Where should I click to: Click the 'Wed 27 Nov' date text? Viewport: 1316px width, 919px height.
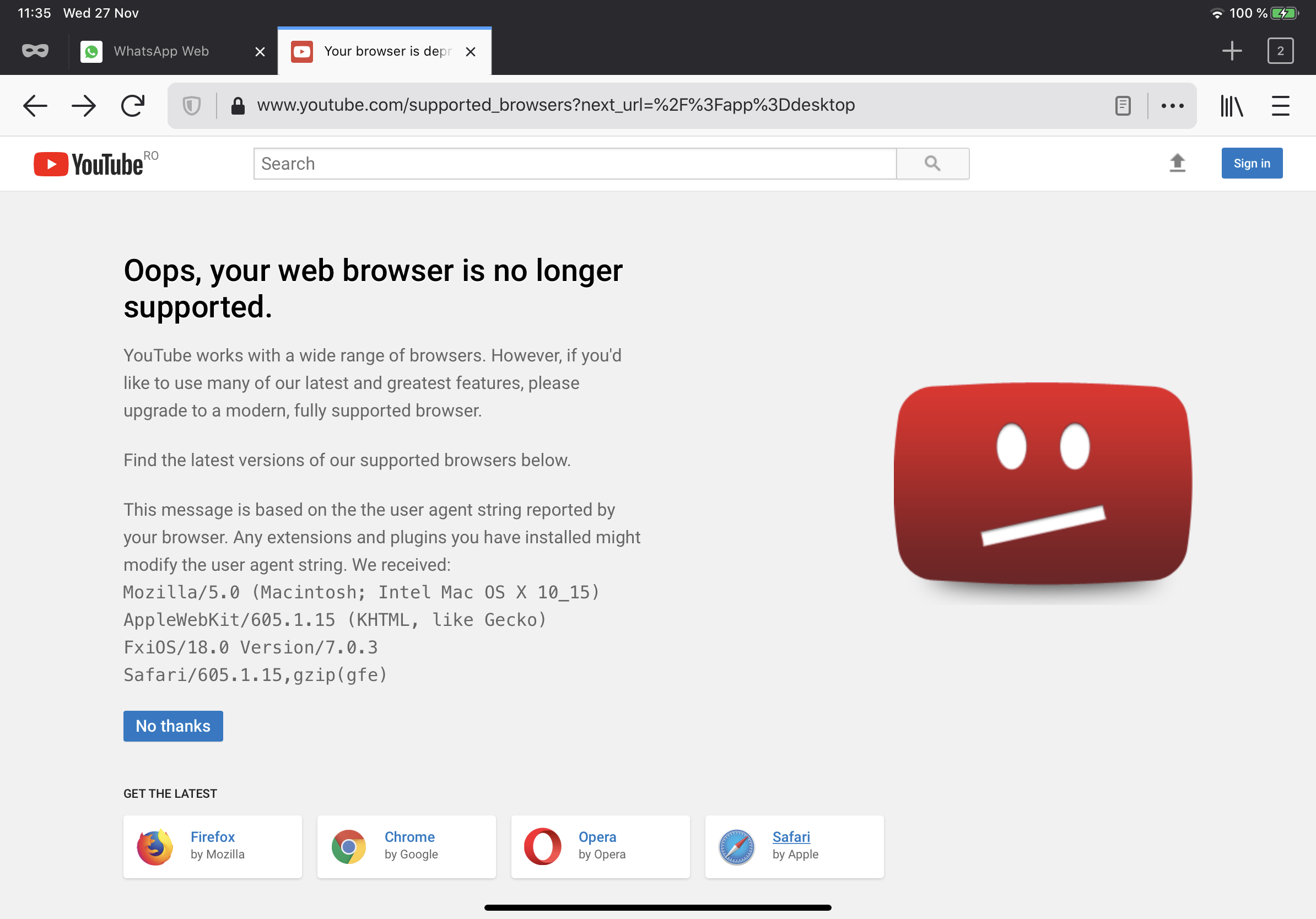click(x=101, y=13)
